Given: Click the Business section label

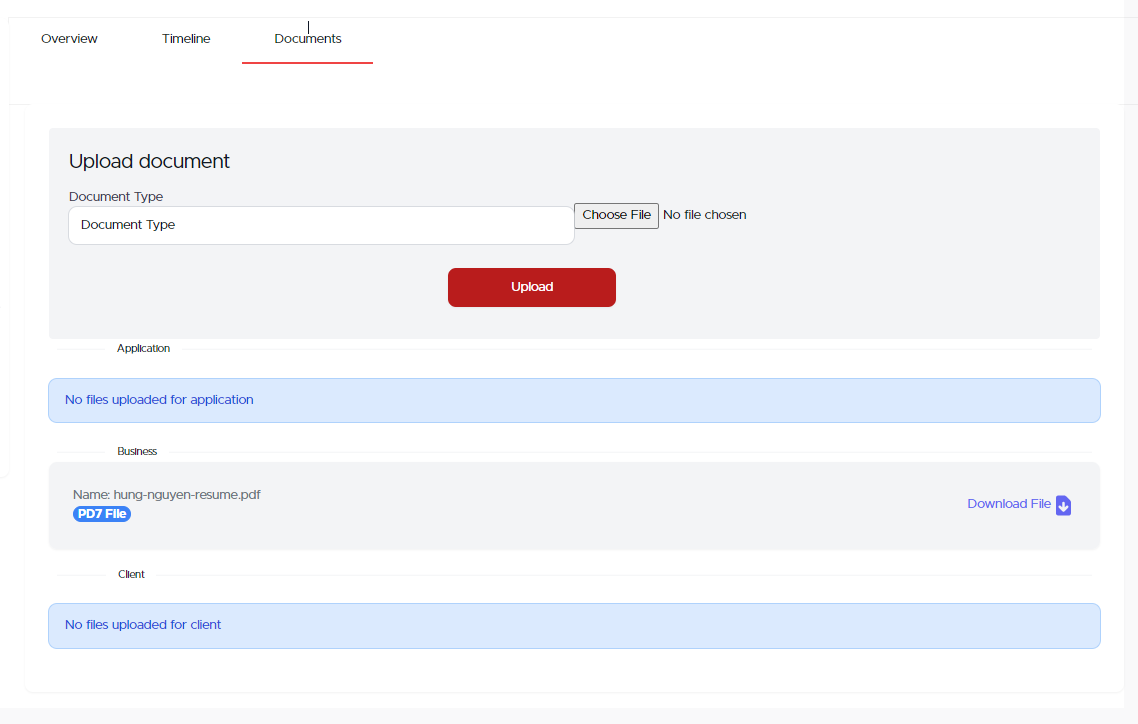Looking at the screenshot, I should click(137, 452).
